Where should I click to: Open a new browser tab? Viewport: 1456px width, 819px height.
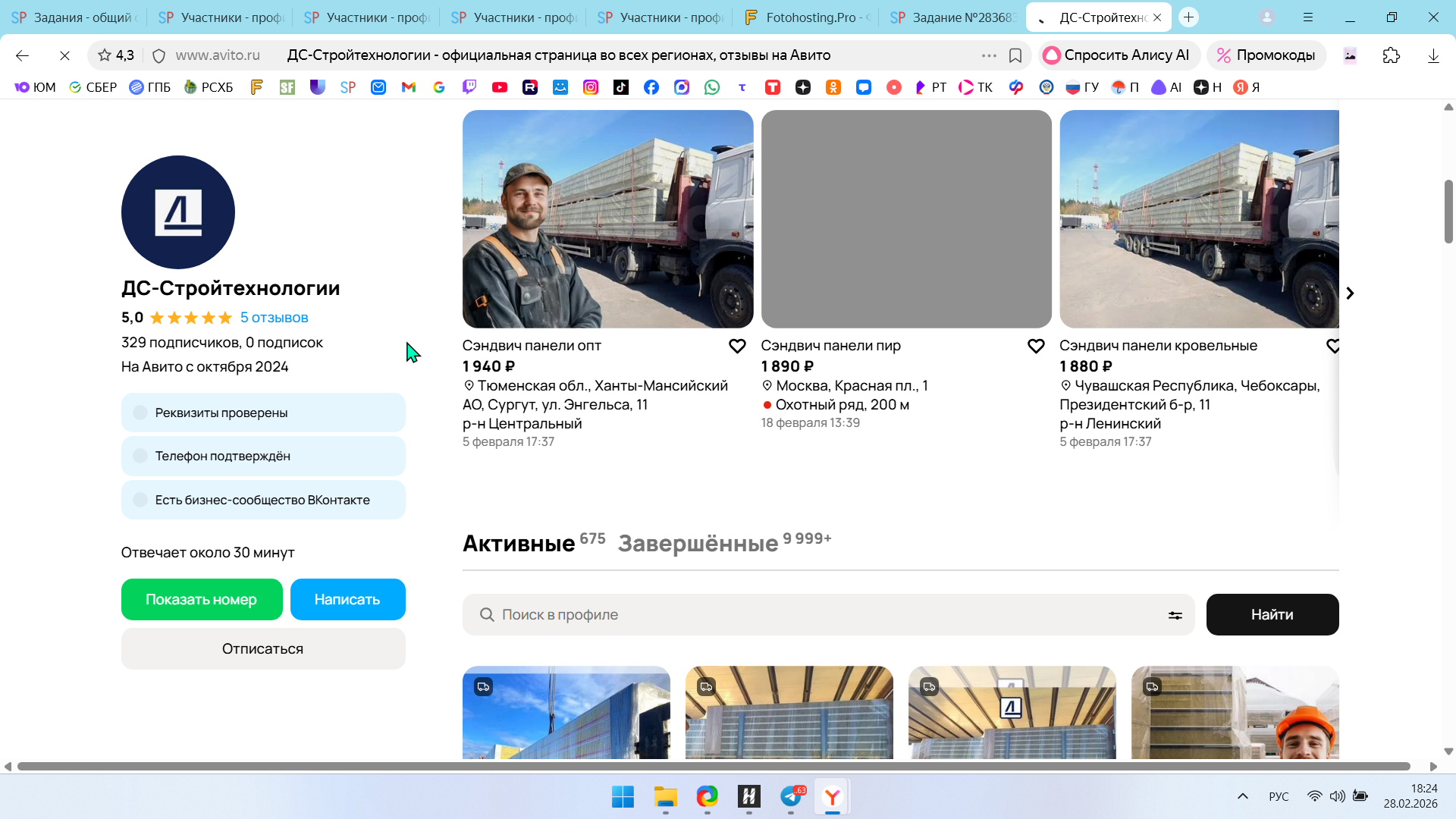[1188, 17]
